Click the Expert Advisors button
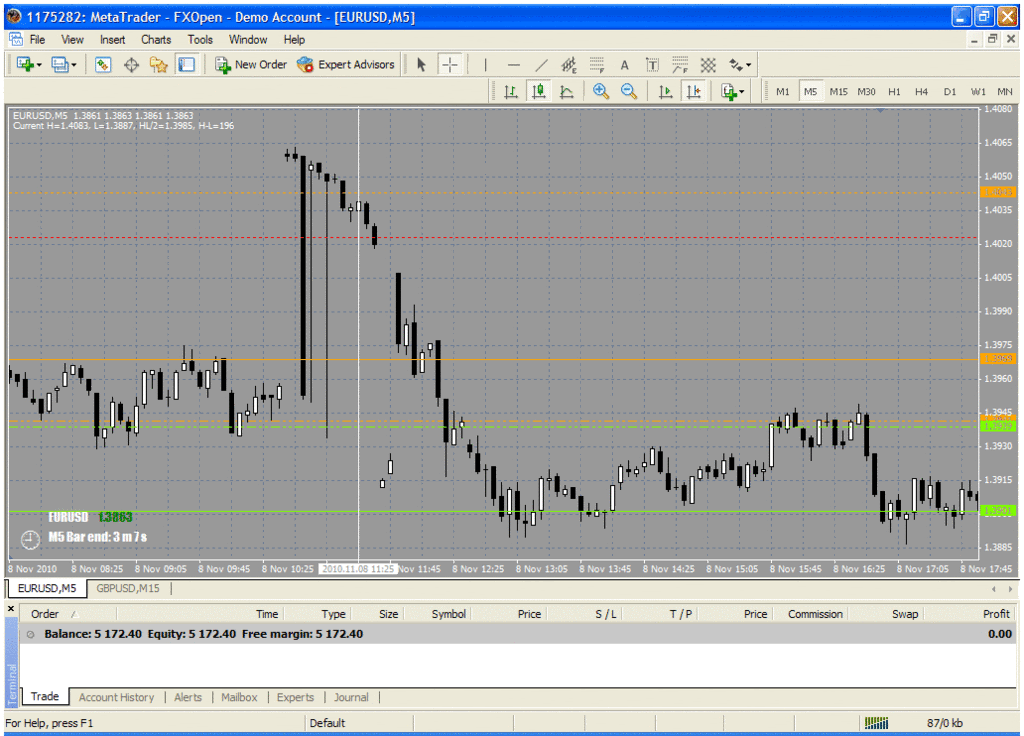This screenshot has width=1024, height=736. click(x=346, y=65)
